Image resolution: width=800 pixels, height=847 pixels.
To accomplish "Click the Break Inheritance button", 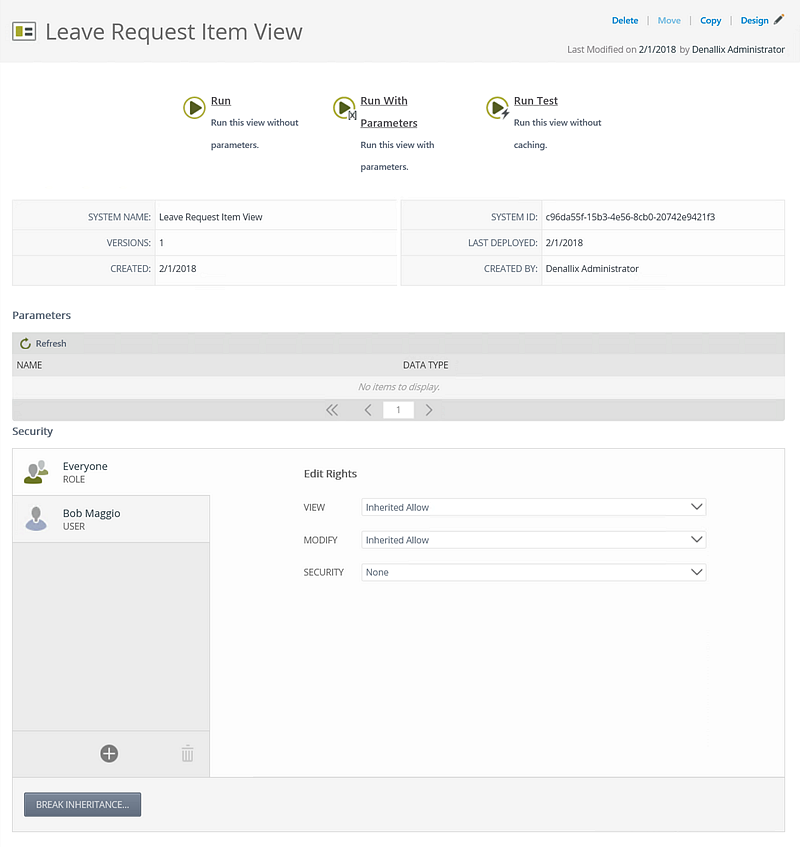I will point(83,804).
